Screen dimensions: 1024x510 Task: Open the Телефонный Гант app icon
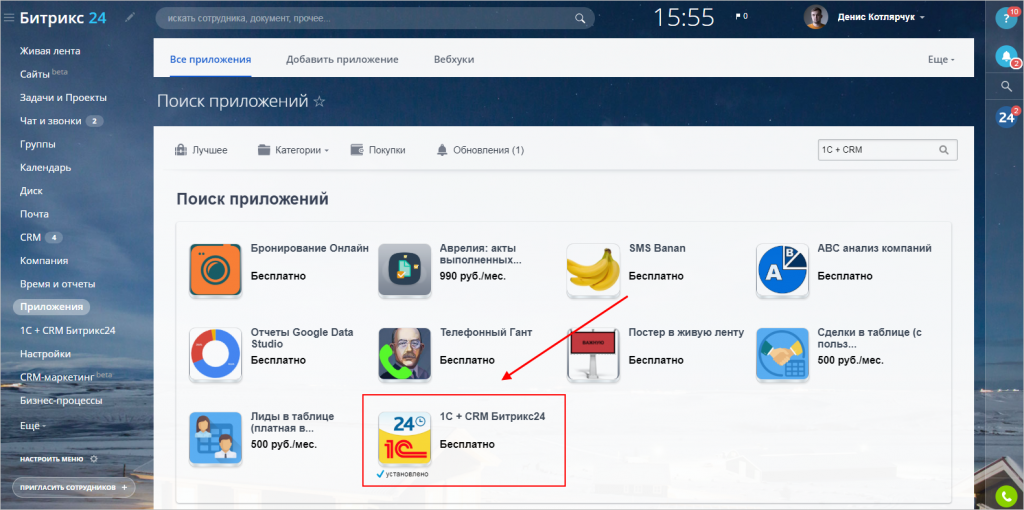tap(405, 355)
